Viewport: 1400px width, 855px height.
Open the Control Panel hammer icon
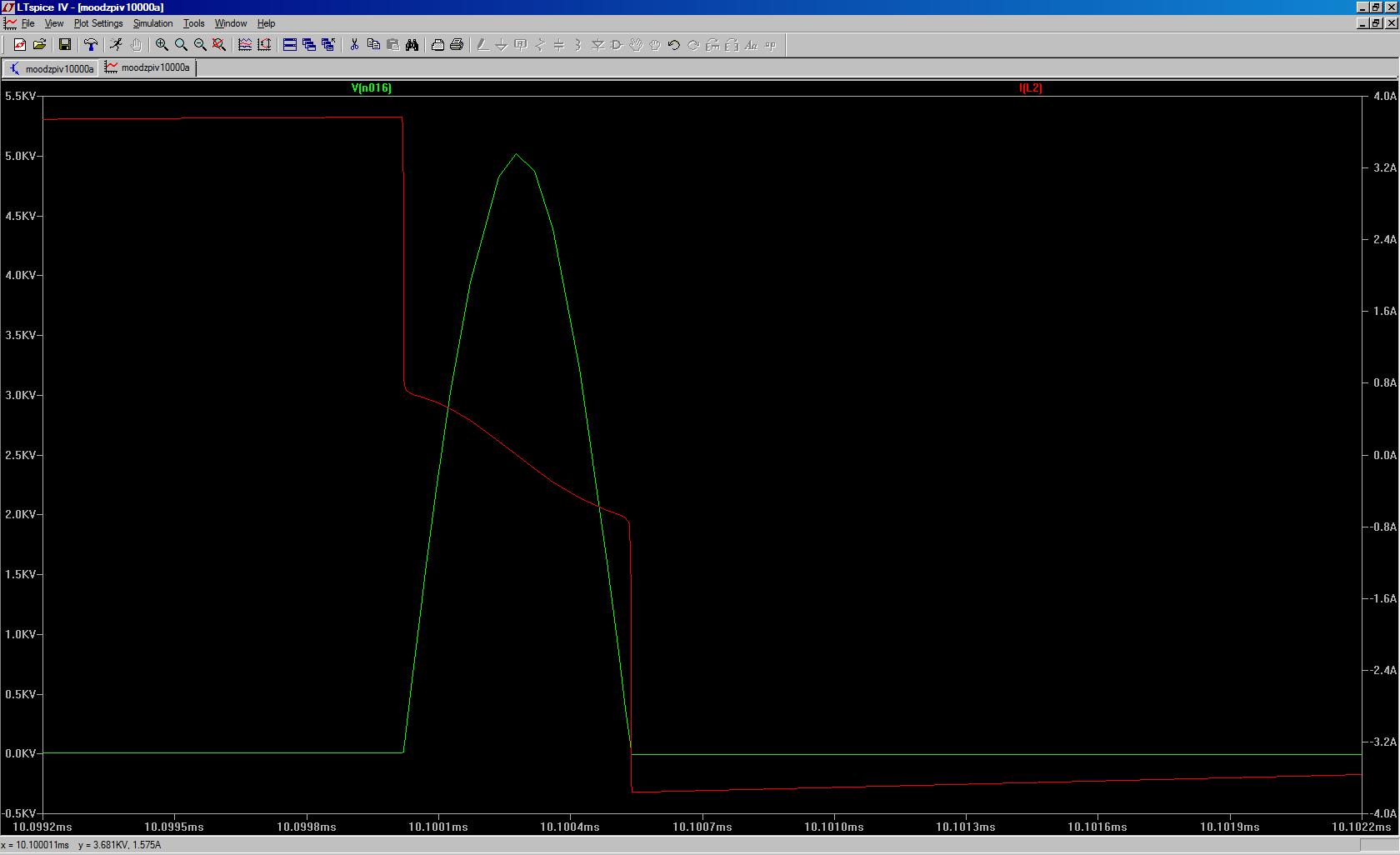(91, 45)
